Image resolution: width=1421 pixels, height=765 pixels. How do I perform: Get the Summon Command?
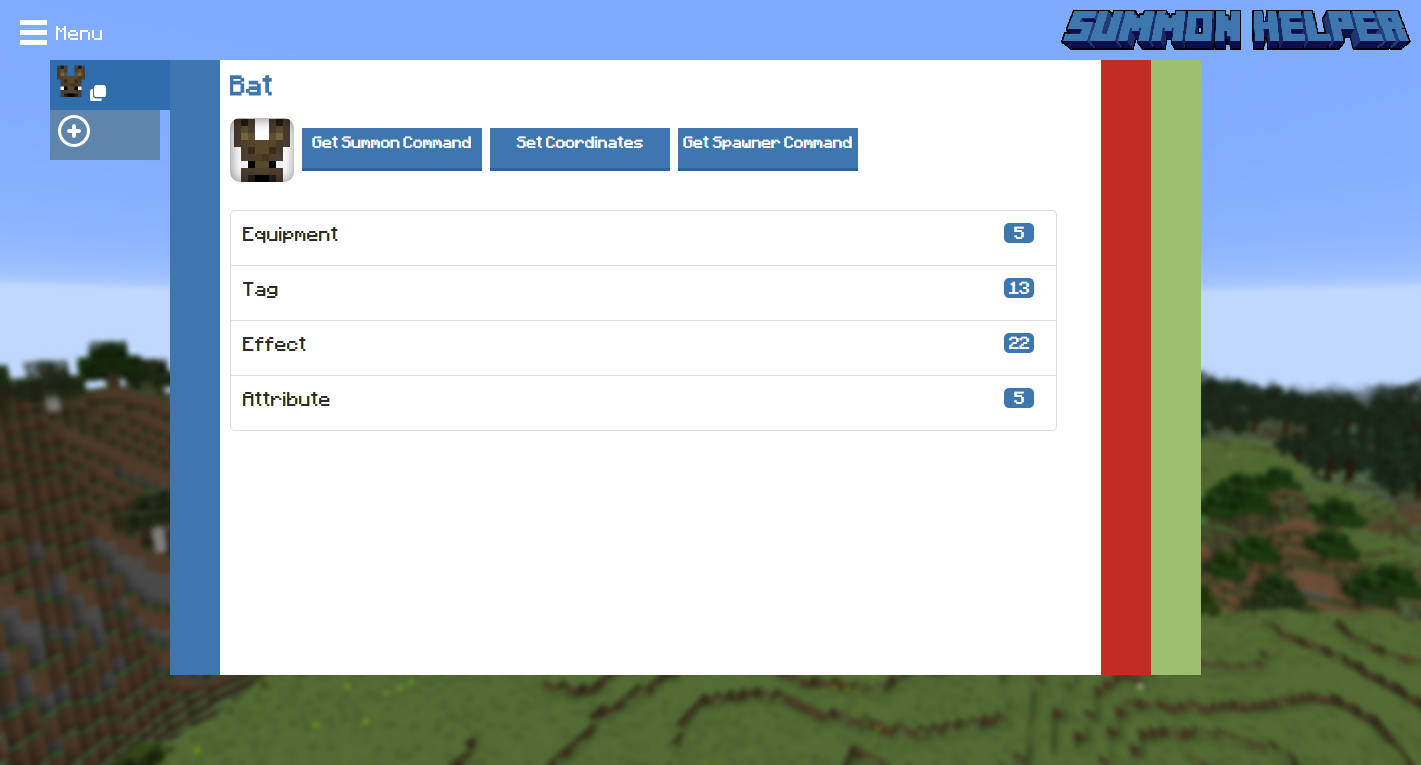pyautogui.click(x=392, y=149)
